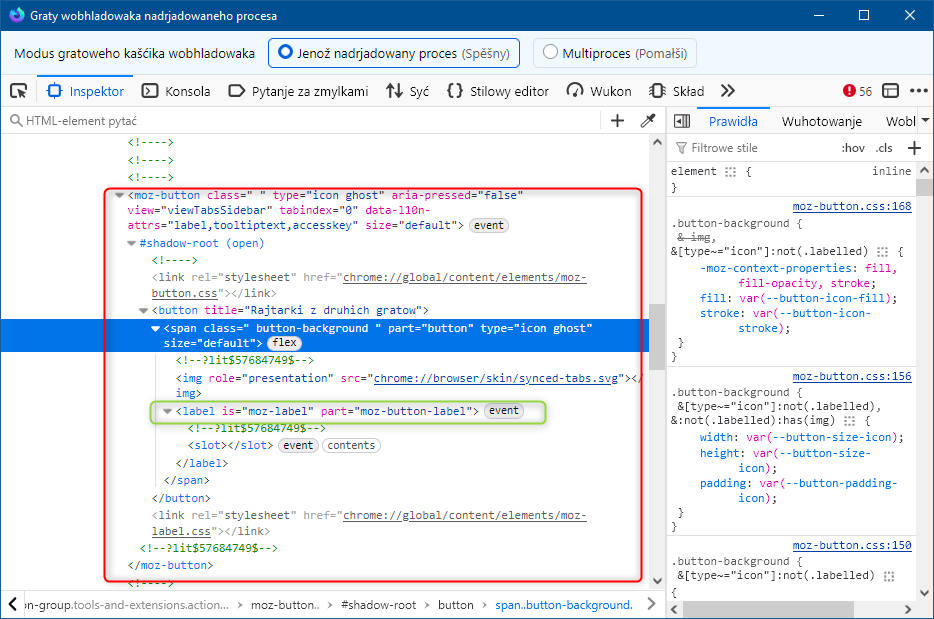The height and width of the screenshot is (619, 934).
Task: Toggle the three-pane inspector sidebar icon
Action: pos(682,121)
